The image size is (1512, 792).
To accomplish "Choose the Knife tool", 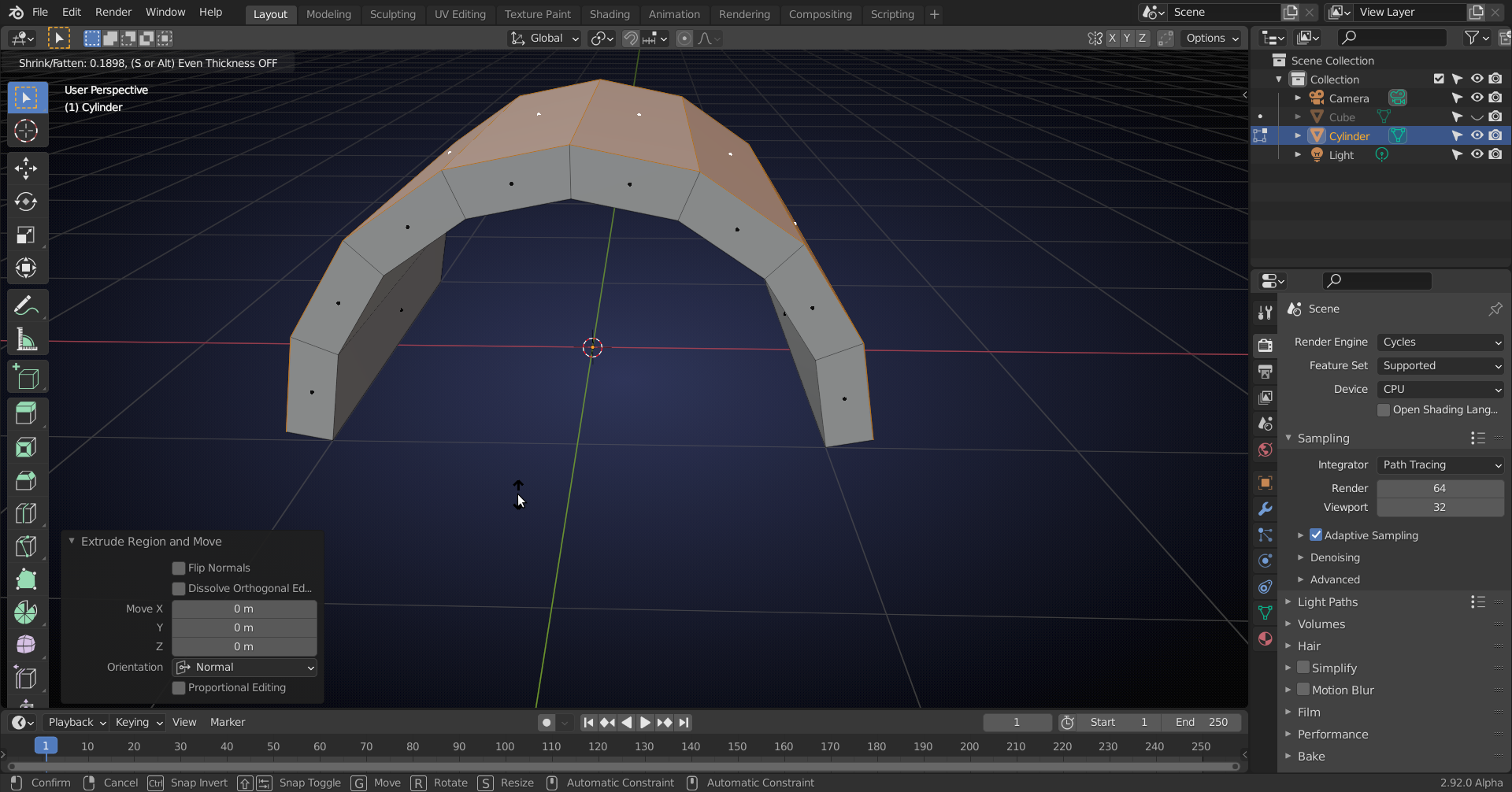I will coord(26,546).
